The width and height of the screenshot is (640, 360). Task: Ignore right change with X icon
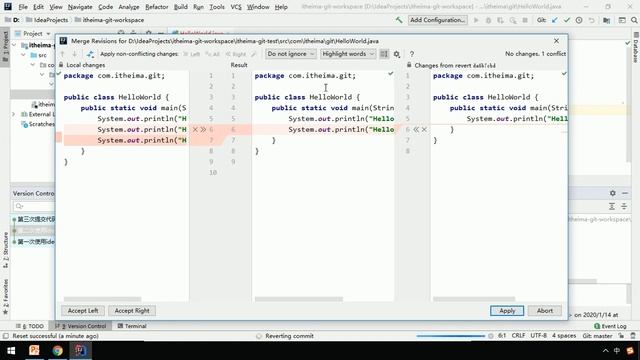pos(424,129)
